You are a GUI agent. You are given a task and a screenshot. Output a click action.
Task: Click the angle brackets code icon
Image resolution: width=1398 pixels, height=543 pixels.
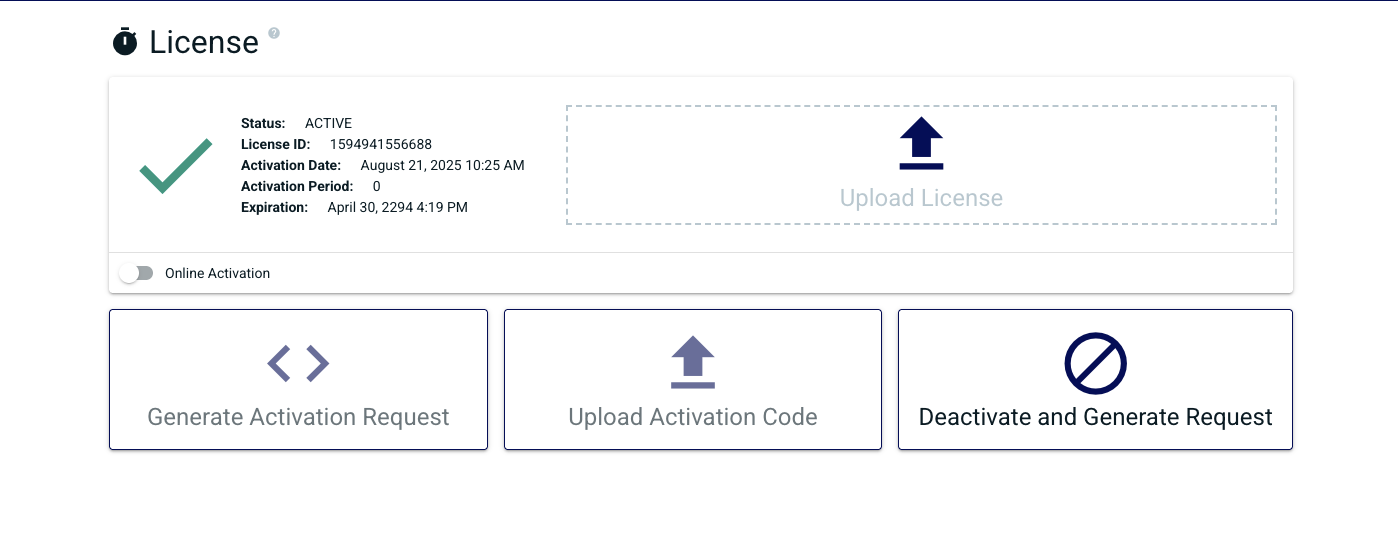point(298,363)
